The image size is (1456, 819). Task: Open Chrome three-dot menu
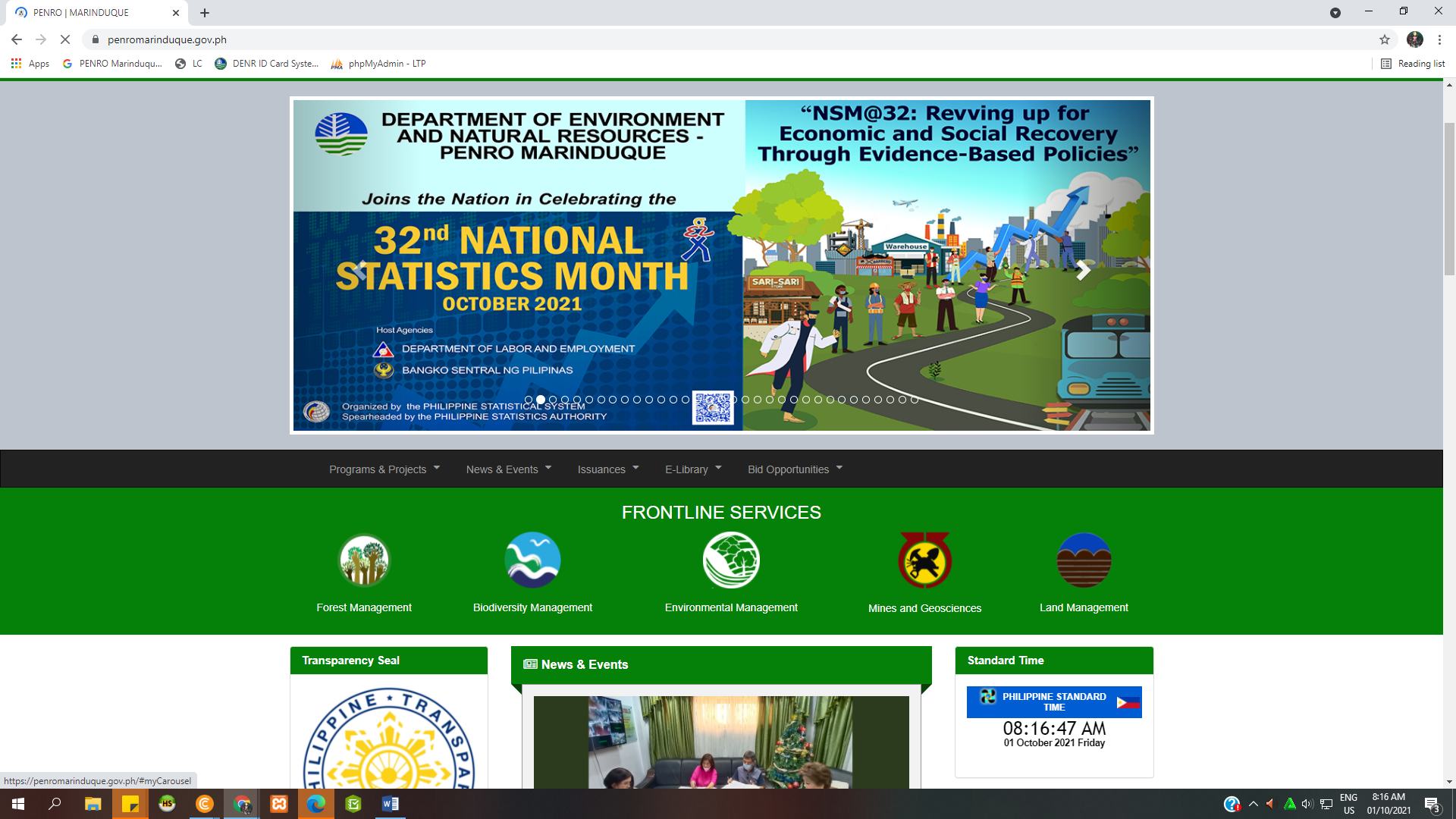click(1439, 39)
